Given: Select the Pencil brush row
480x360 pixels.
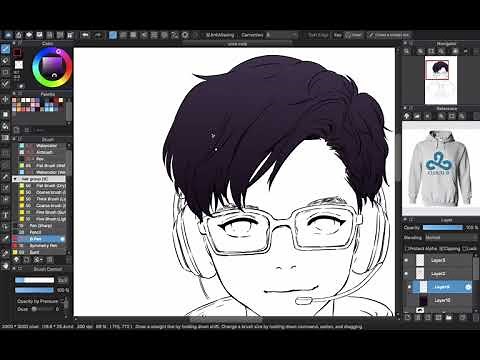Looking at the screenshot, I should (39, 232).
